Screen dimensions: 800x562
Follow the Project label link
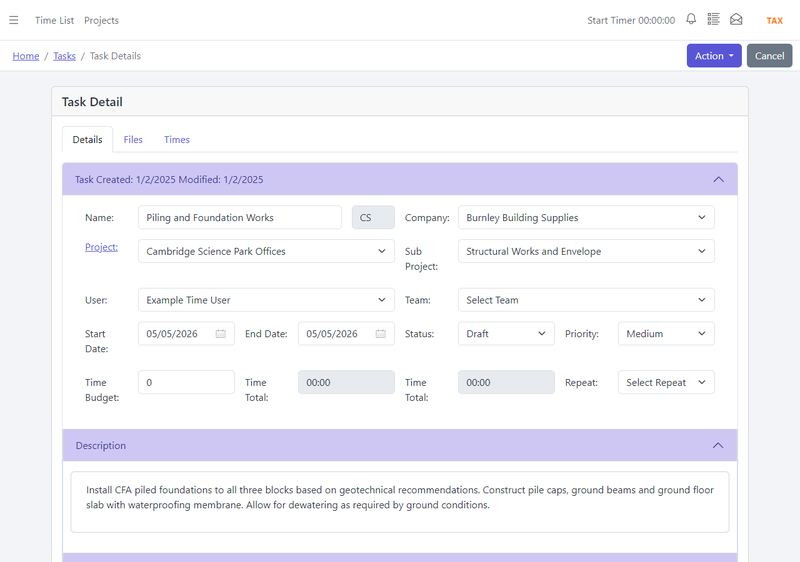pos(102,247)
